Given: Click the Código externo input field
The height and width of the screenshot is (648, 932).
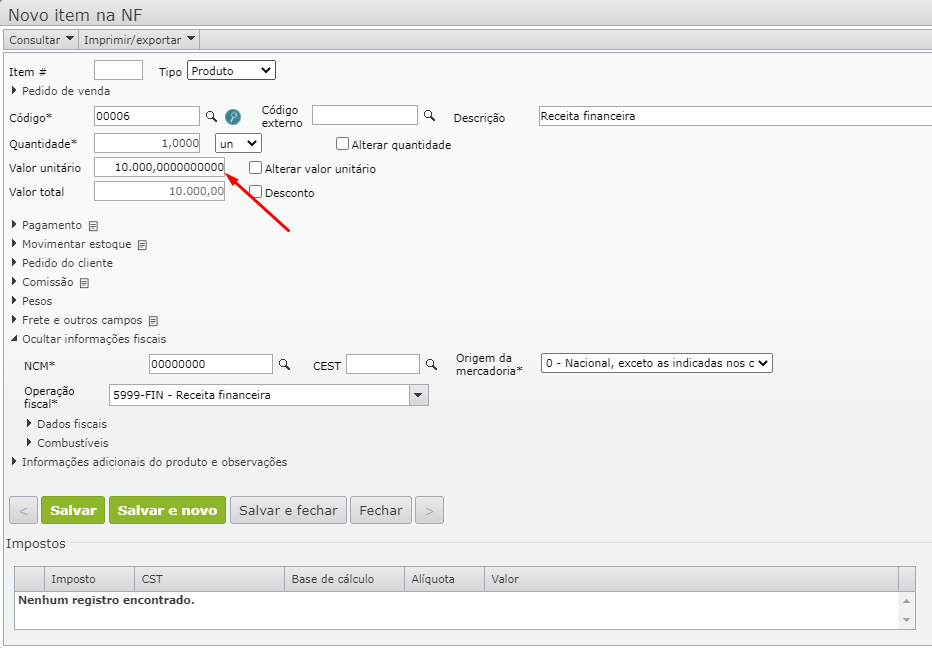Looking at the screenshot, I should point(365,115).
